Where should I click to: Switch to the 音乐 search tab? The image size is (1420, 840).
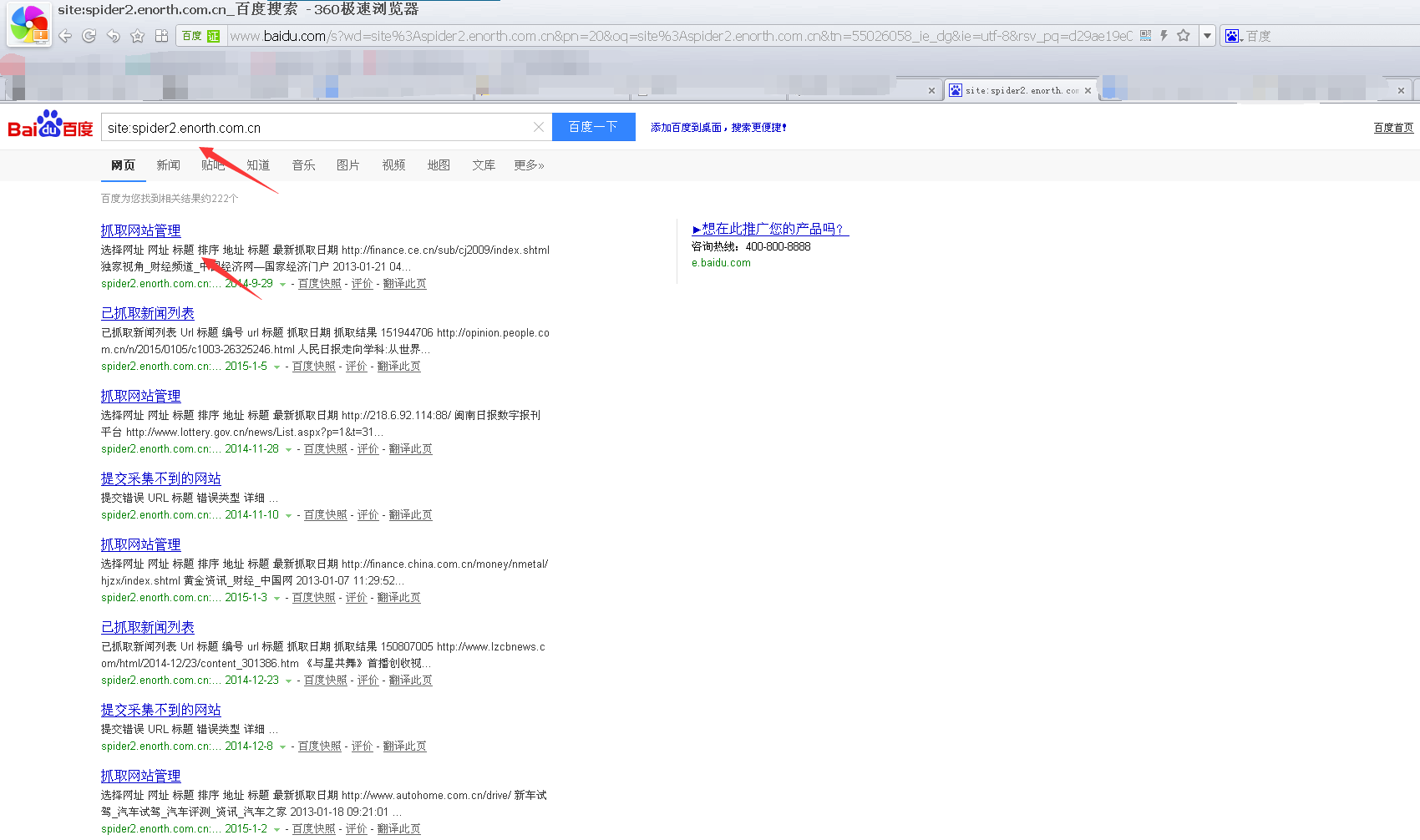pos(303,165)
